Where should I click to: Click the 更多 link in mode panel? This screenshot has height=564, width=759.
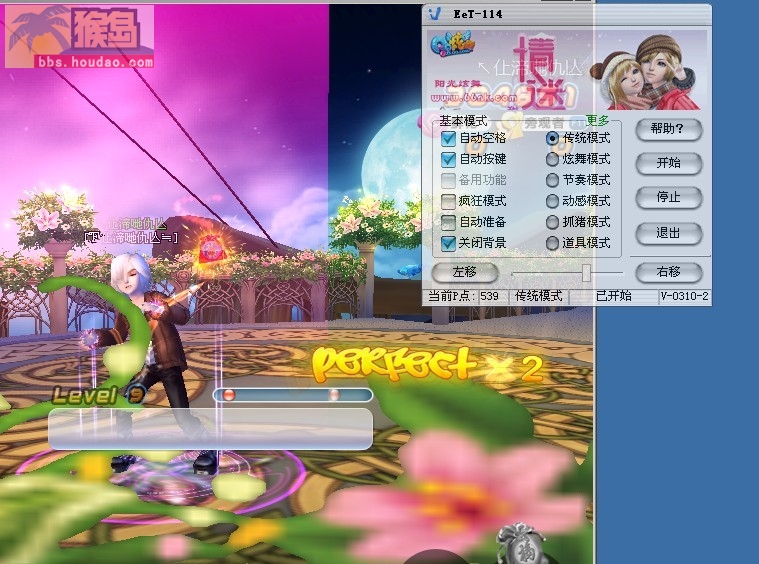[x=597, y=120]
